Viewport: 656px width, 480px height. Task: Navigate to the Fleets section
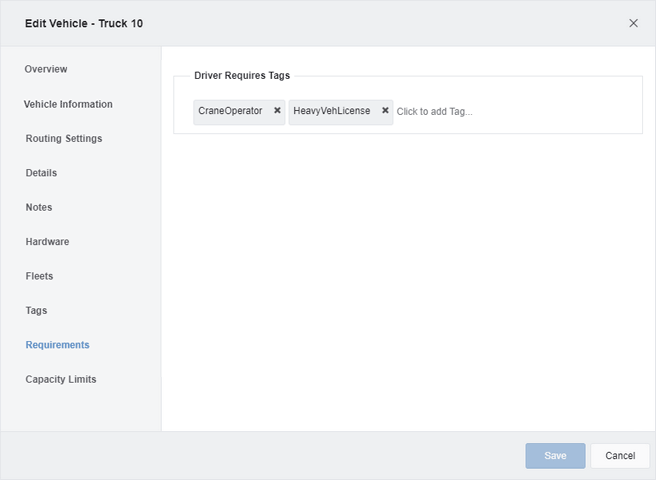point(40,276)
